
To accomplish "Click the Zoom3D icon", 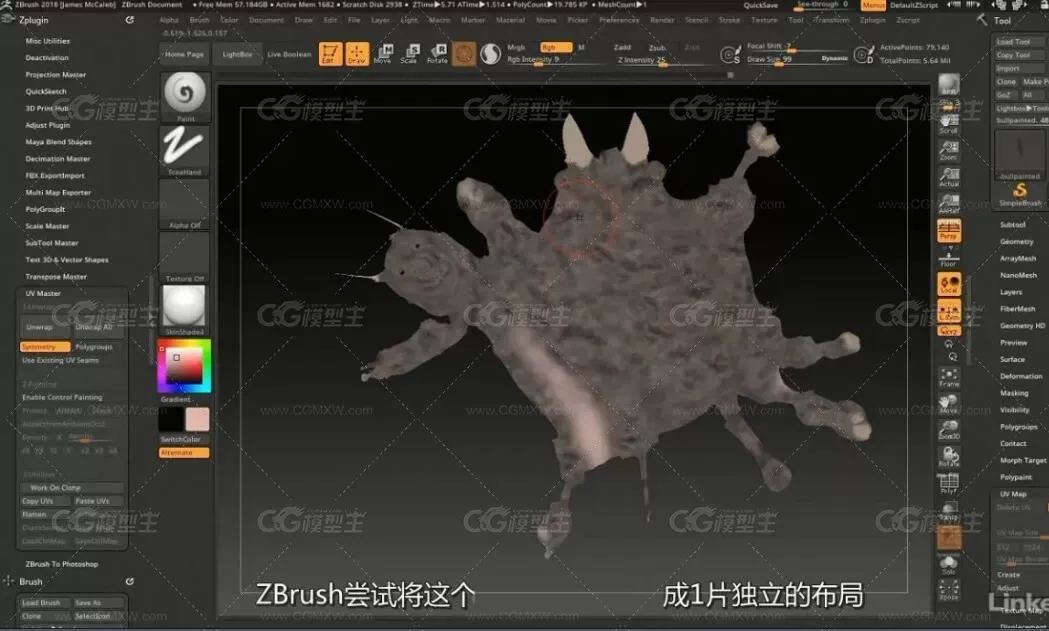I will click(x=949, y=430).
